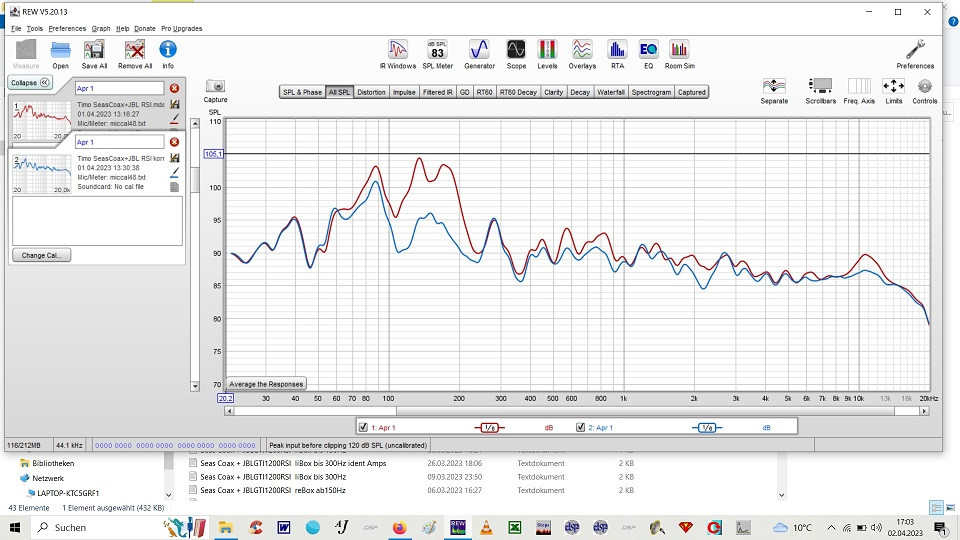
Task: Open graph Controls gear
Action: coord(924,91)
